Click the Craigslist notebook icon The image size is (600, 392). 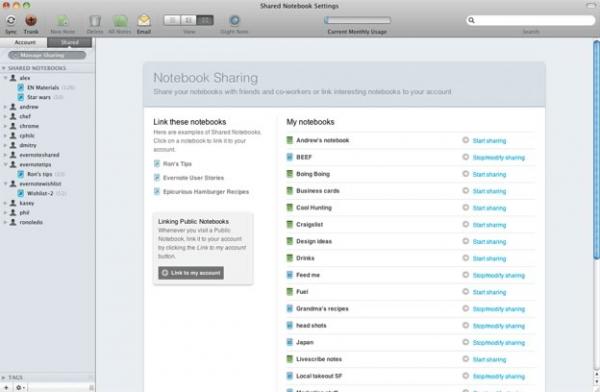(x=290, y=224)
